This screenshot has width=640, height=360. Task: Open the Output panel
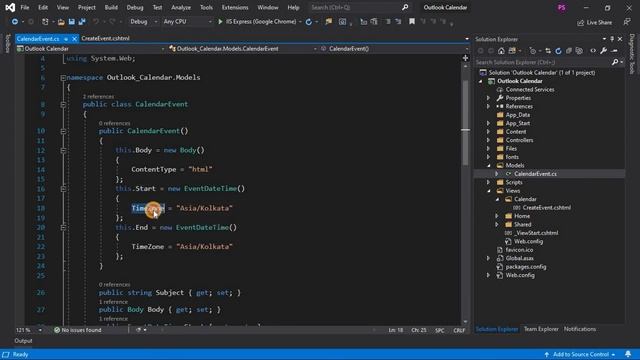pyautogui.click(x=23, y=341)
